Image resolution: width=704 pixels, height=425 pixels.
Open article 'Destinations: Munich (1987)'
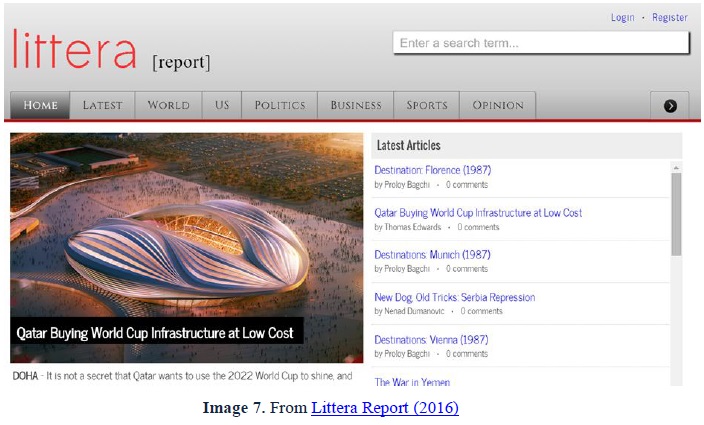click(x=432, y=255)
